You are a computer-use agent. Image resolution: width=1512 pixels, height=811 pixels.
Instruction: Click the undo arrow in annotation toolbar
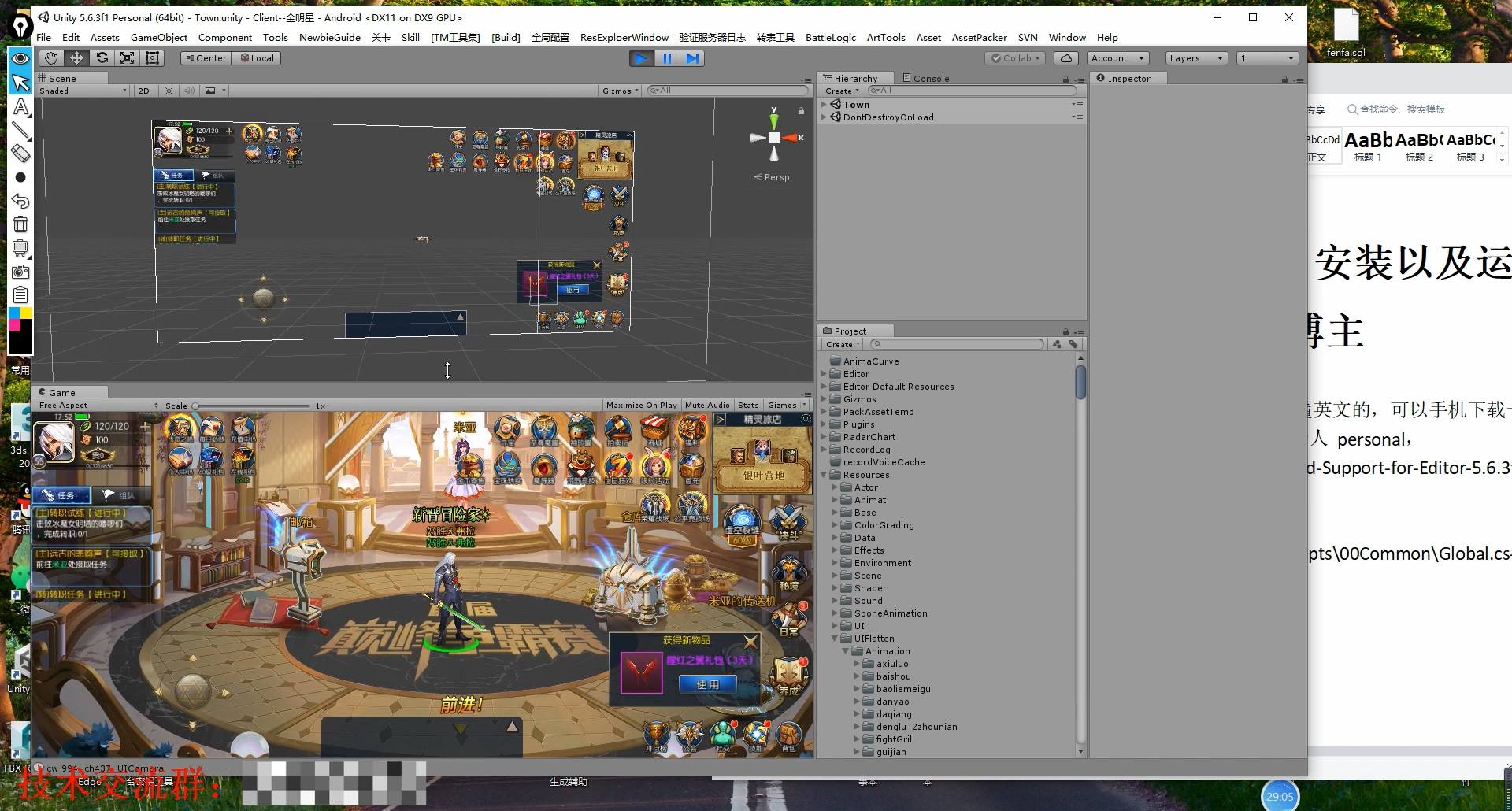pyautogui.click(x=20, y=201)
